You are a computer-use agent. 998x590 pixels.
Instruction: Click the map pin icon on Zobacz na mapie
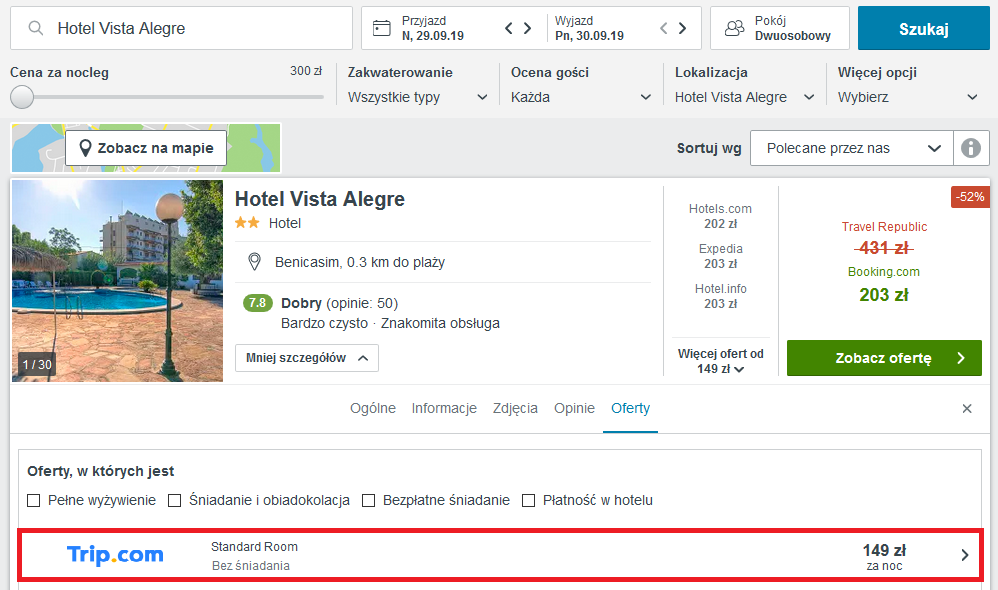tap(85, 148)
